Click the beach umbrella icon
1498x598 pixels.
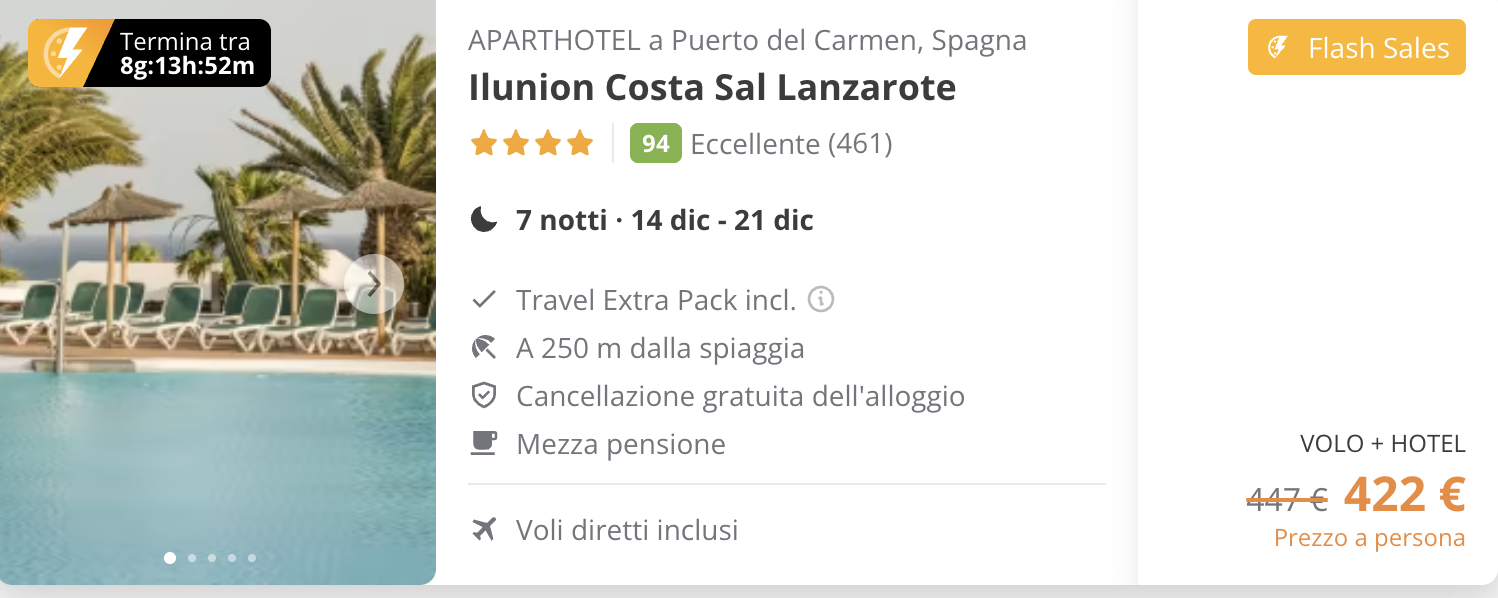(x=484, y=348)
